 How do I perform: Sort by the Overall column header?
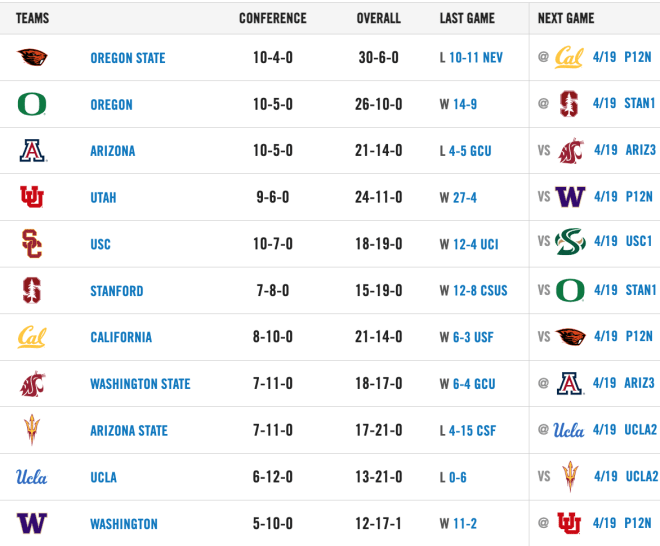point(378,18)
